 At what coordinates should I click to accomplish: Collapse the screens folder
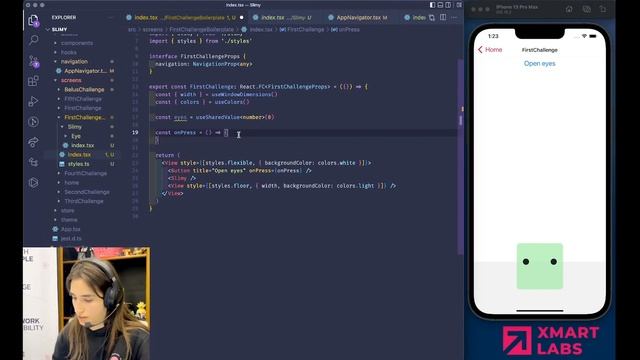tap(71, 80)
